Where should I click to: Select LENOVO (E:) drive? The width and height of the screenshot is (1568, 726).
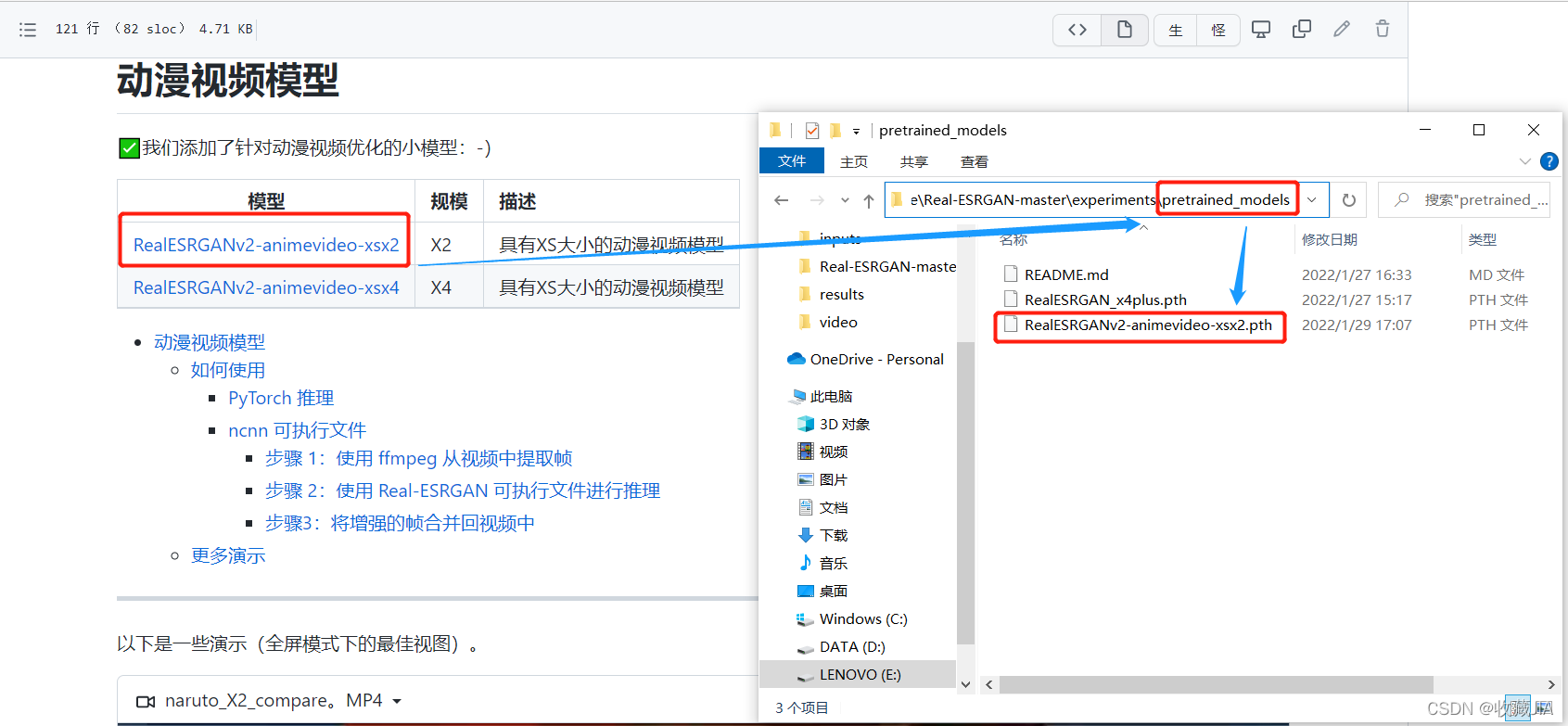(x=859, y=675)
